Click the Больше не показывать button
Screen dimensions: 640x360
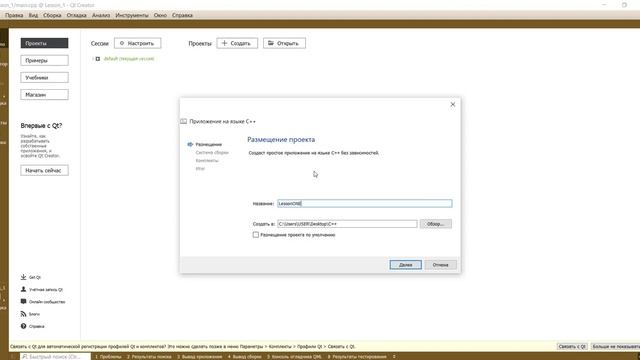[616, 347]
